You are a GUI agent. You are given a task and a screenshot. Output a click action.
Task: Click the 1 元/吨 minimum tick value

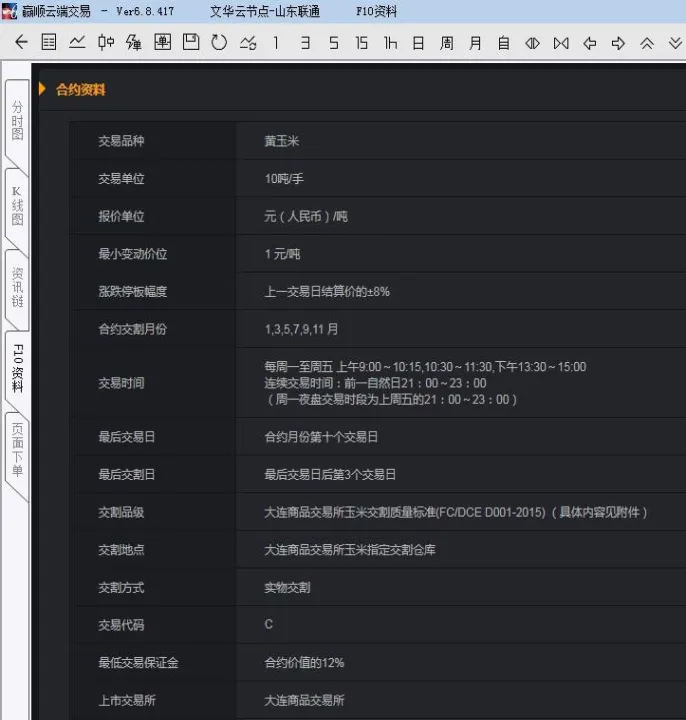(282, 254)
